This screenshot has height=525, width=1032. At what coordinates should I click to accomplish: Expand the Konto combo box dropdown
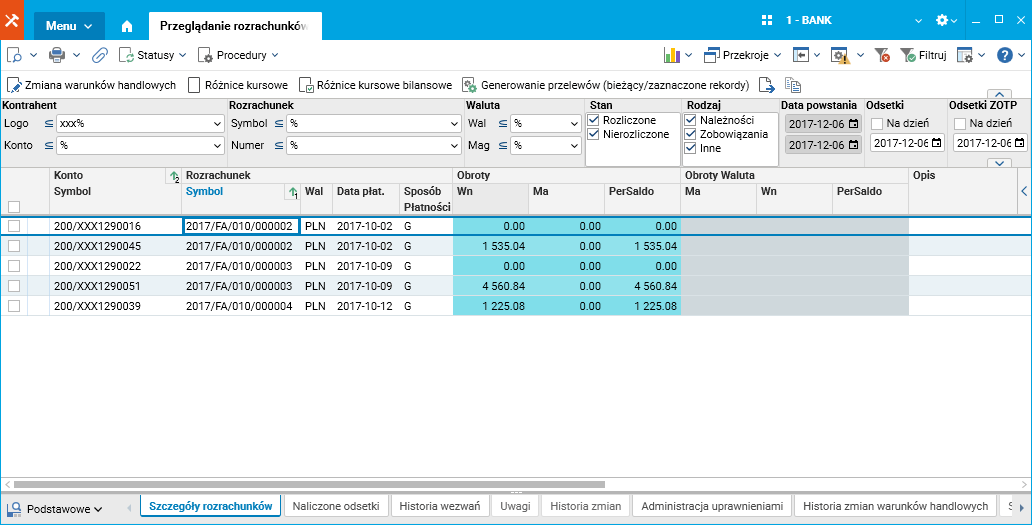point(219,145)
